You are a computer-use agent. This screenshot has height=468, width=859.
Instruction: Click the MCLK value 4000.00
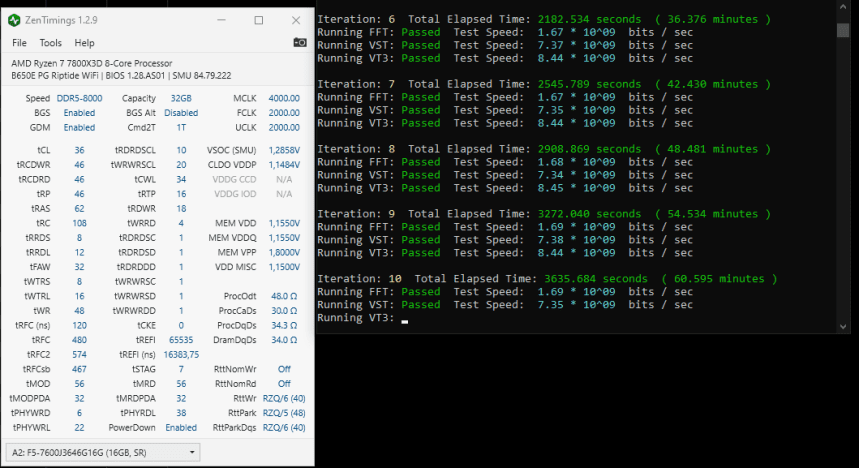pos(284,98)
